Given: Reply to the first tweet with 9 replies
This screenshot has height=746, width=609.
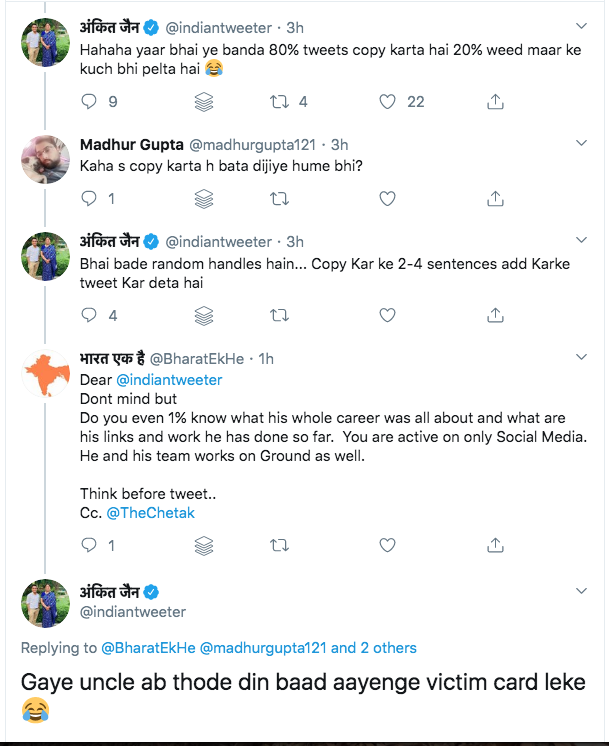Looking at the screenshot, I should point(90,101).
